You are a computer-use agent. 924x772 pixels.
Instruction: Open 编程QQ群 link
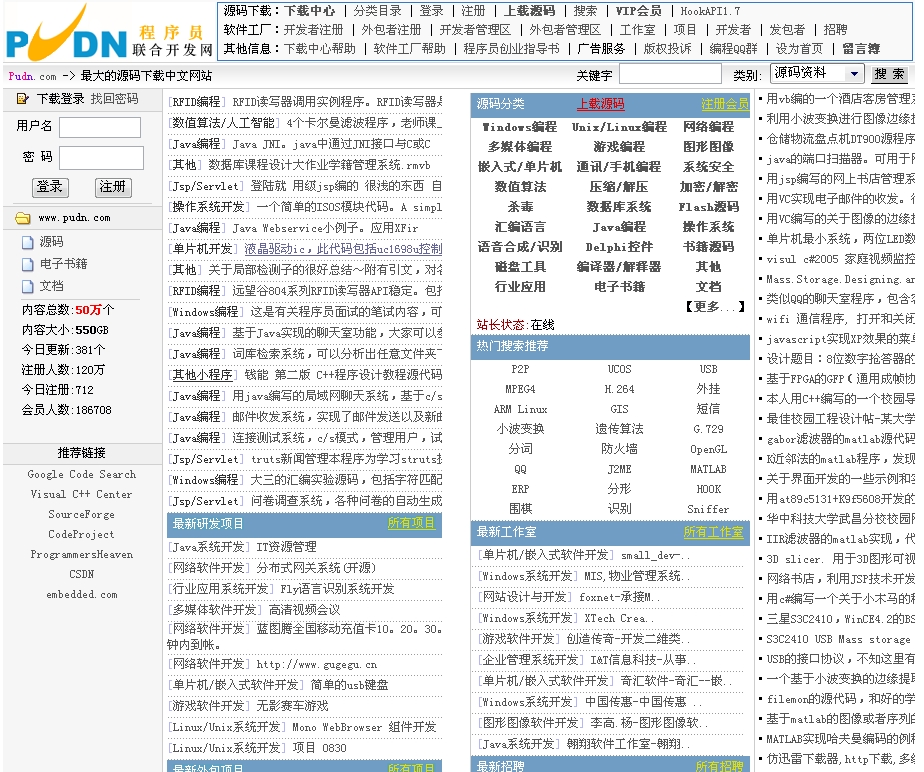pyautogui.click(x=733, y=49)
